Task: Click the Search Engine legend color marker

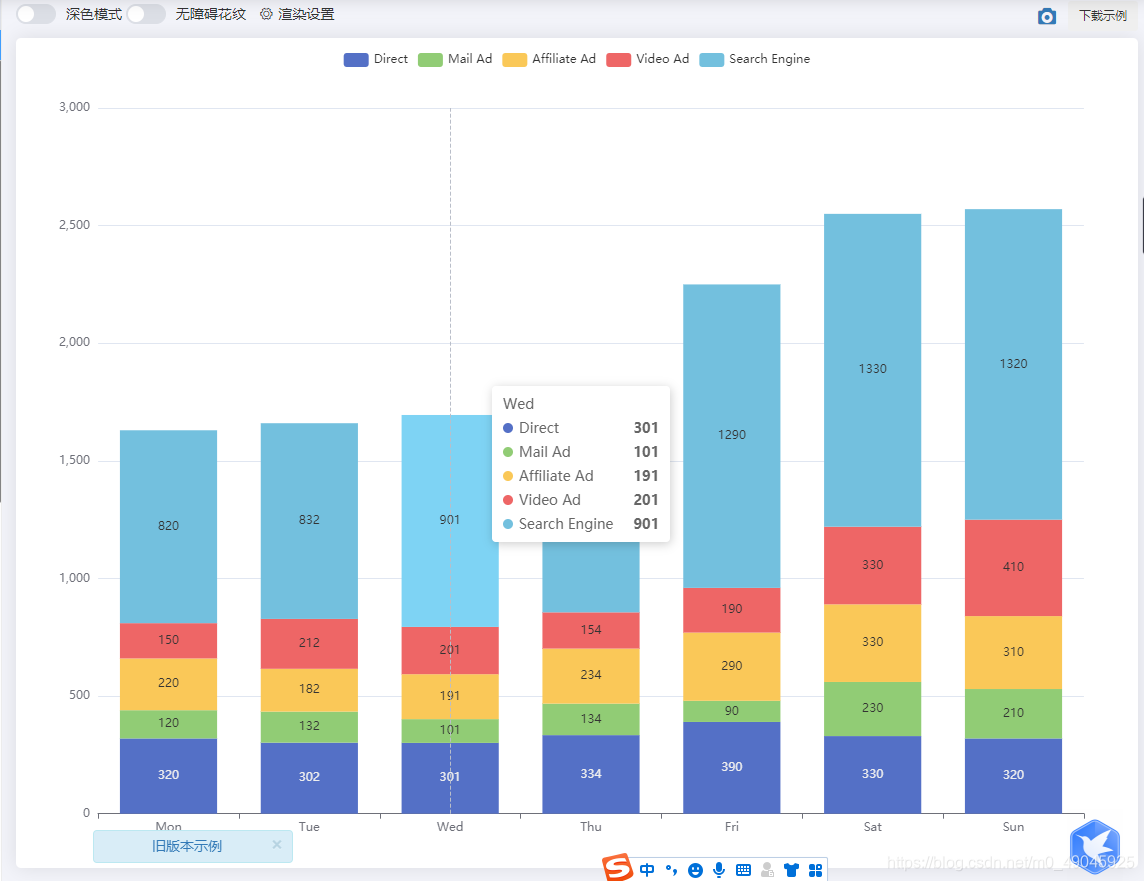Action: coord(713,59)
